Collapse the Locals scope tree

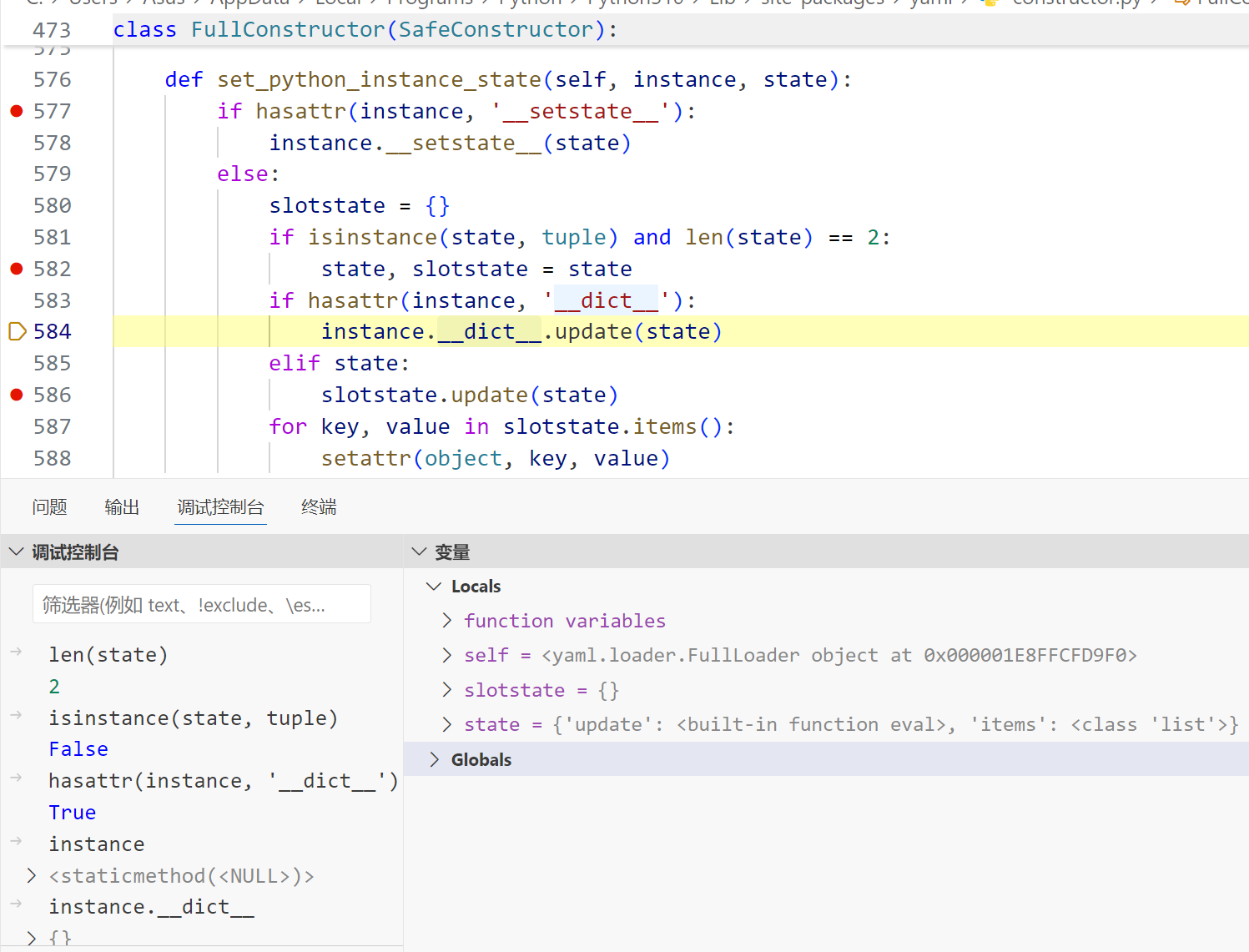coord(434,587)
